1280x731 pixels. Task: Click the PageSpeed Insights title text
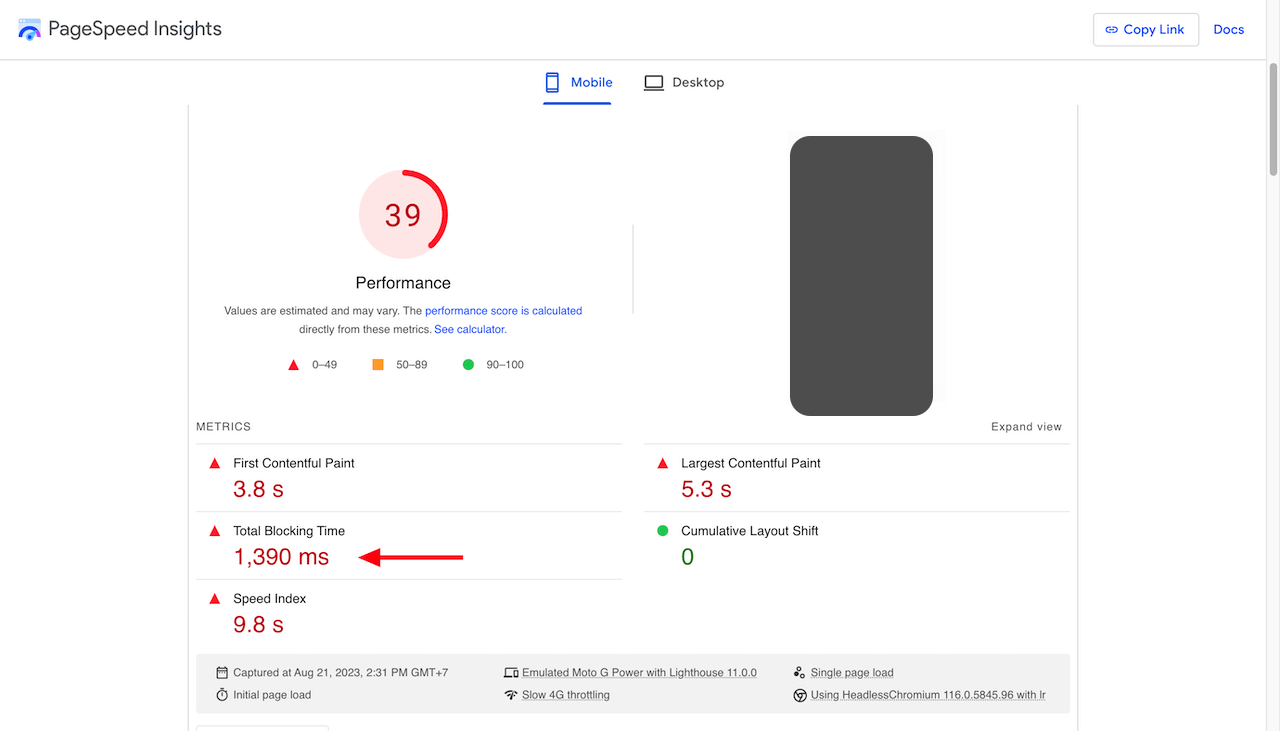[x=135, y=29]
